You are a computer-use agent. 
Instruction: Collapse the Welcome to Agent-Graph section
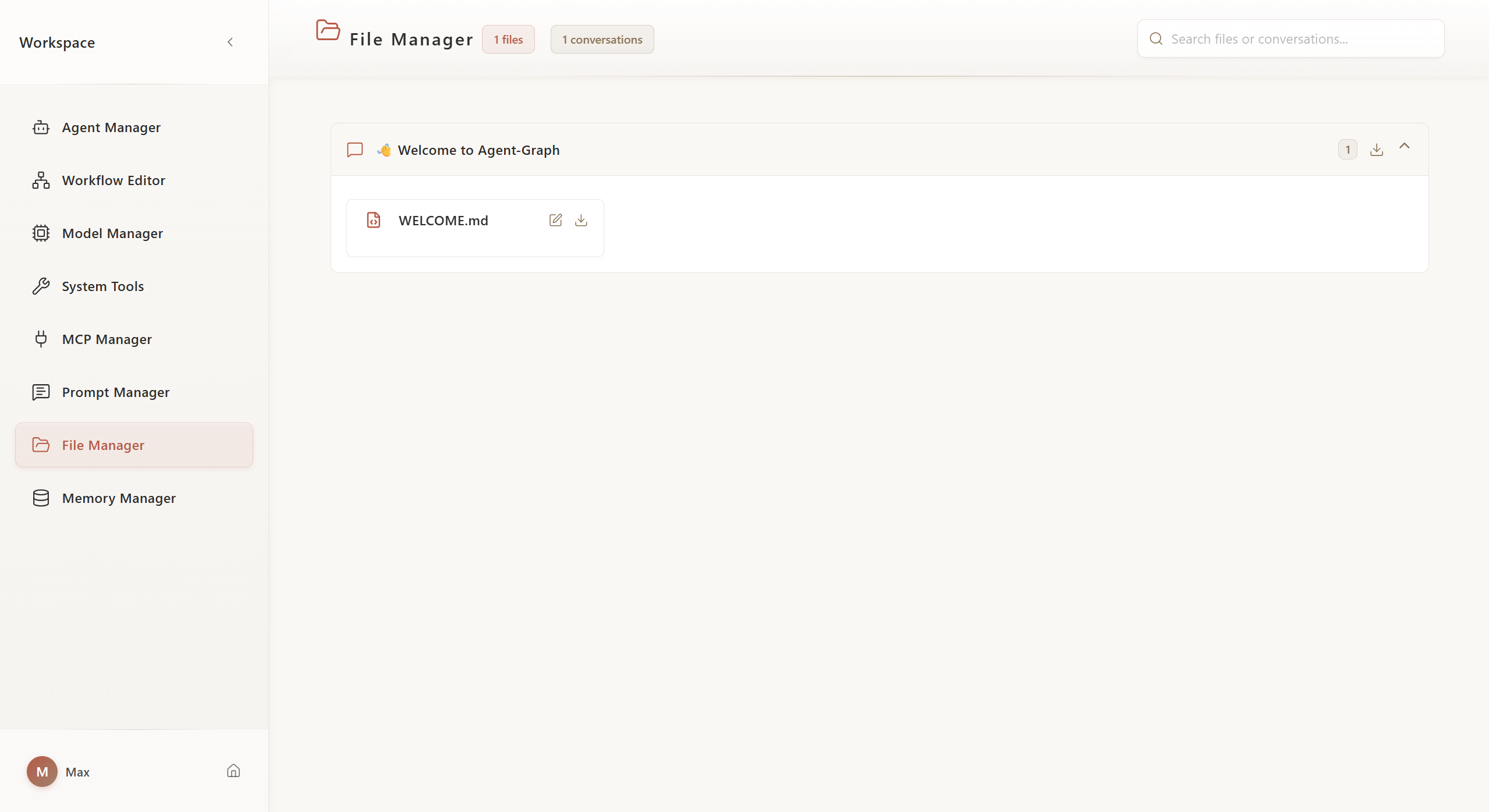point(1405,147)
